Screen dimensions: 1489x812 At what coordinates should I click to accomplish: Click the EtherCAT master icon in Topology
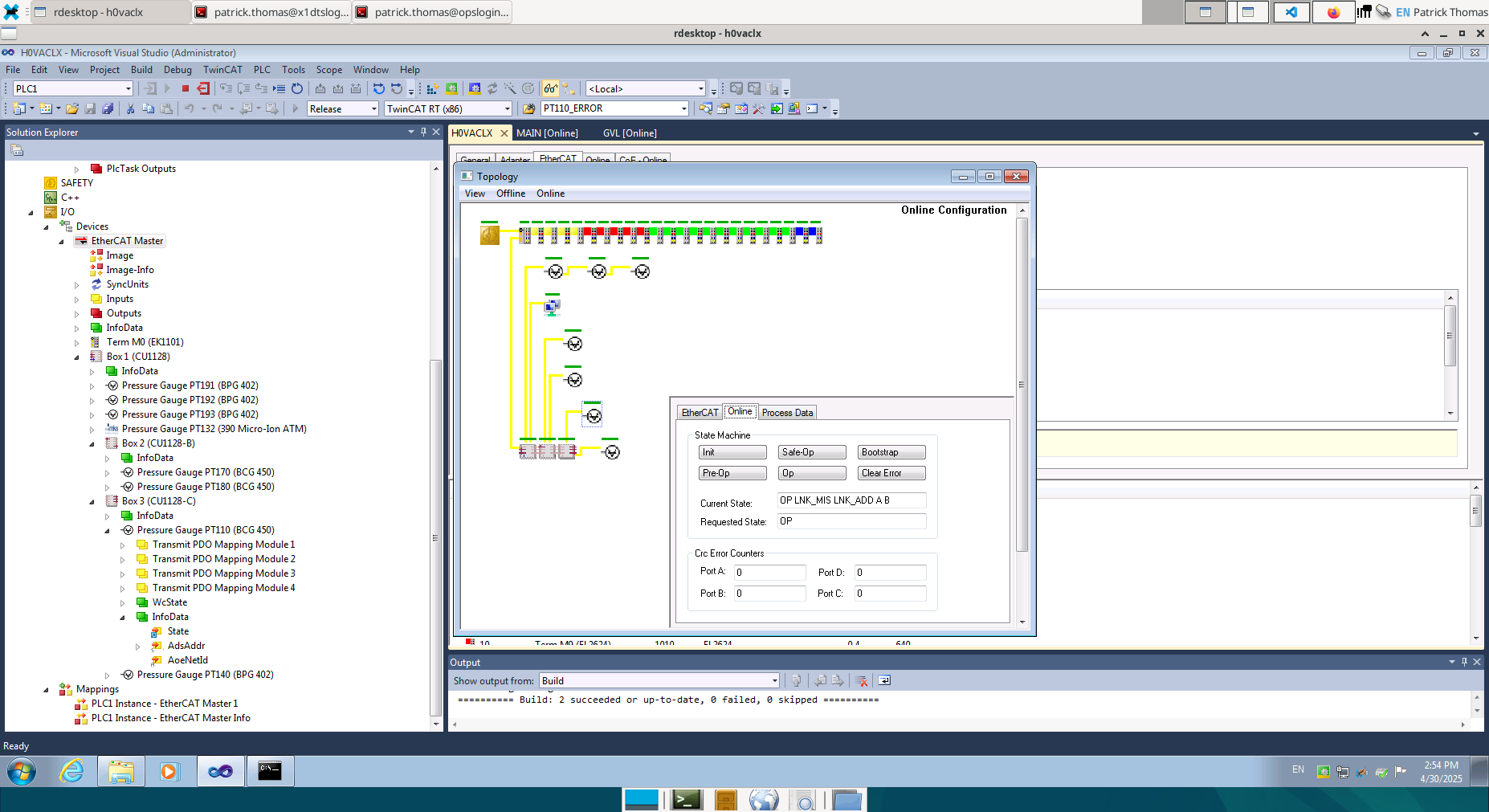pyautogui.click(x=490, y=235)
